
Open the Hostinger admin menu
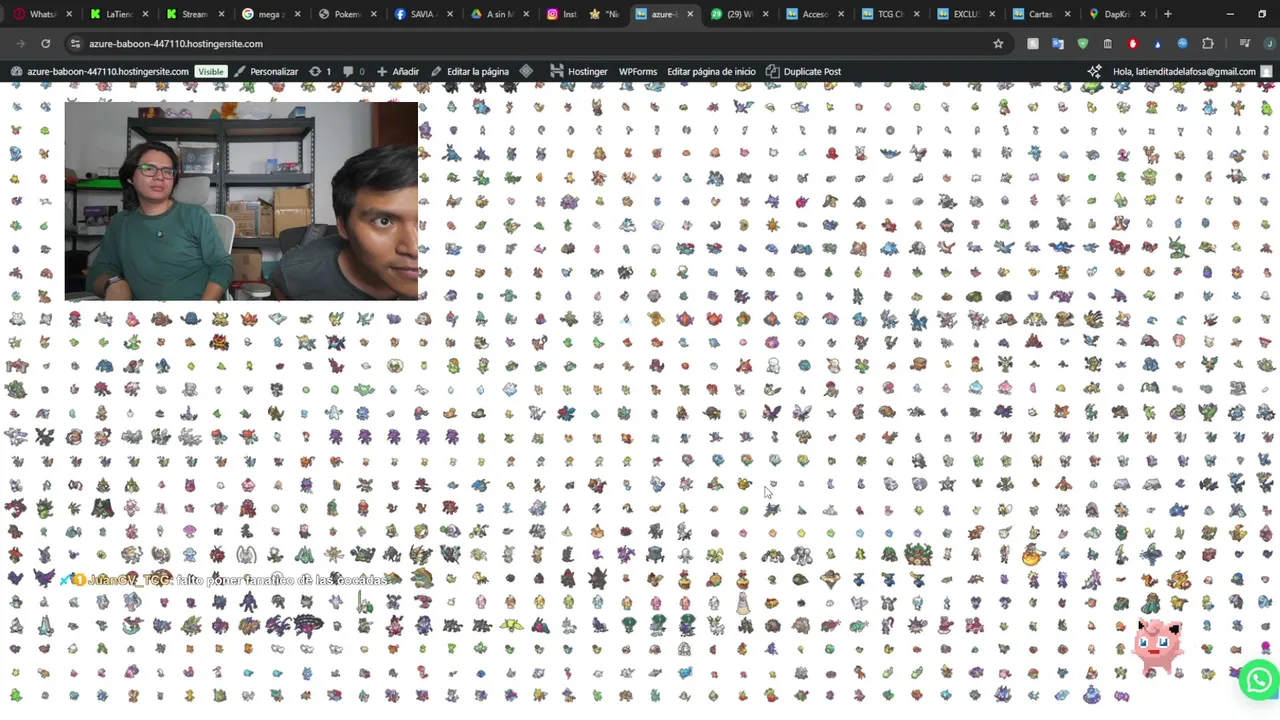[x=578, y=72]
